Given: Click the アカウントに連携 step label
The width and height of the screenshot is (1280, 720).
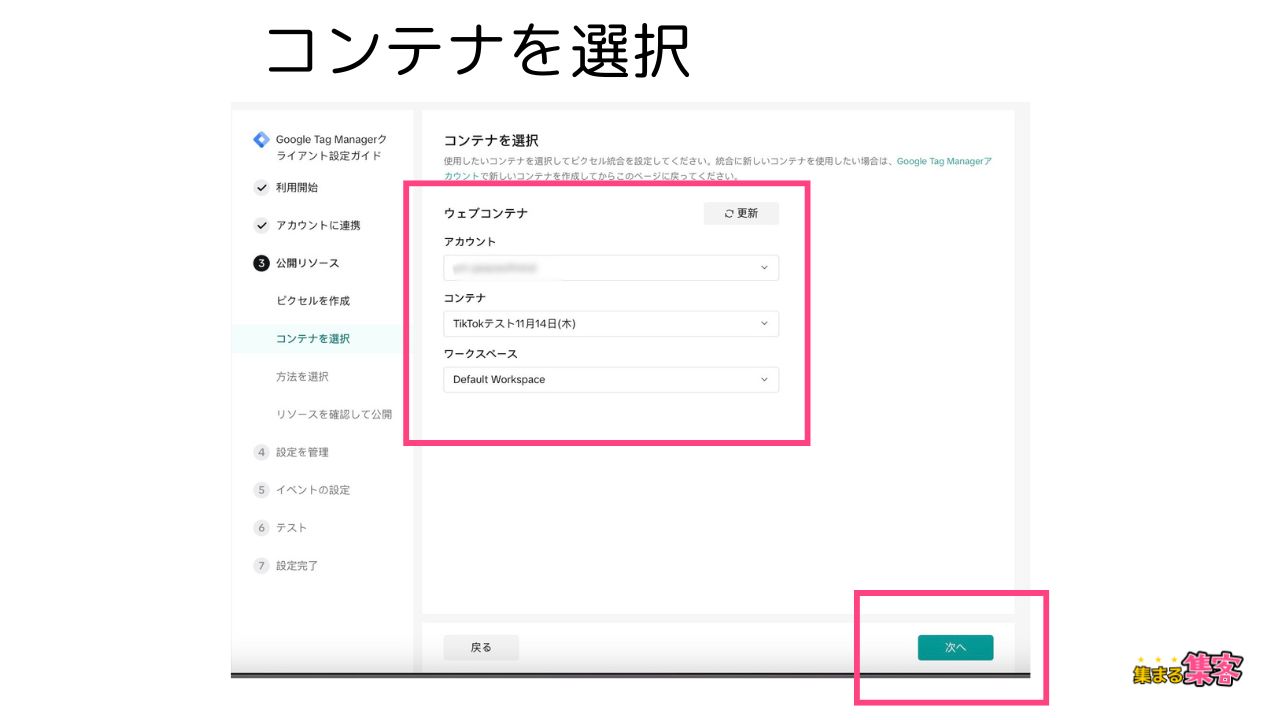Looking at the screenshot, I should [317, 225].
